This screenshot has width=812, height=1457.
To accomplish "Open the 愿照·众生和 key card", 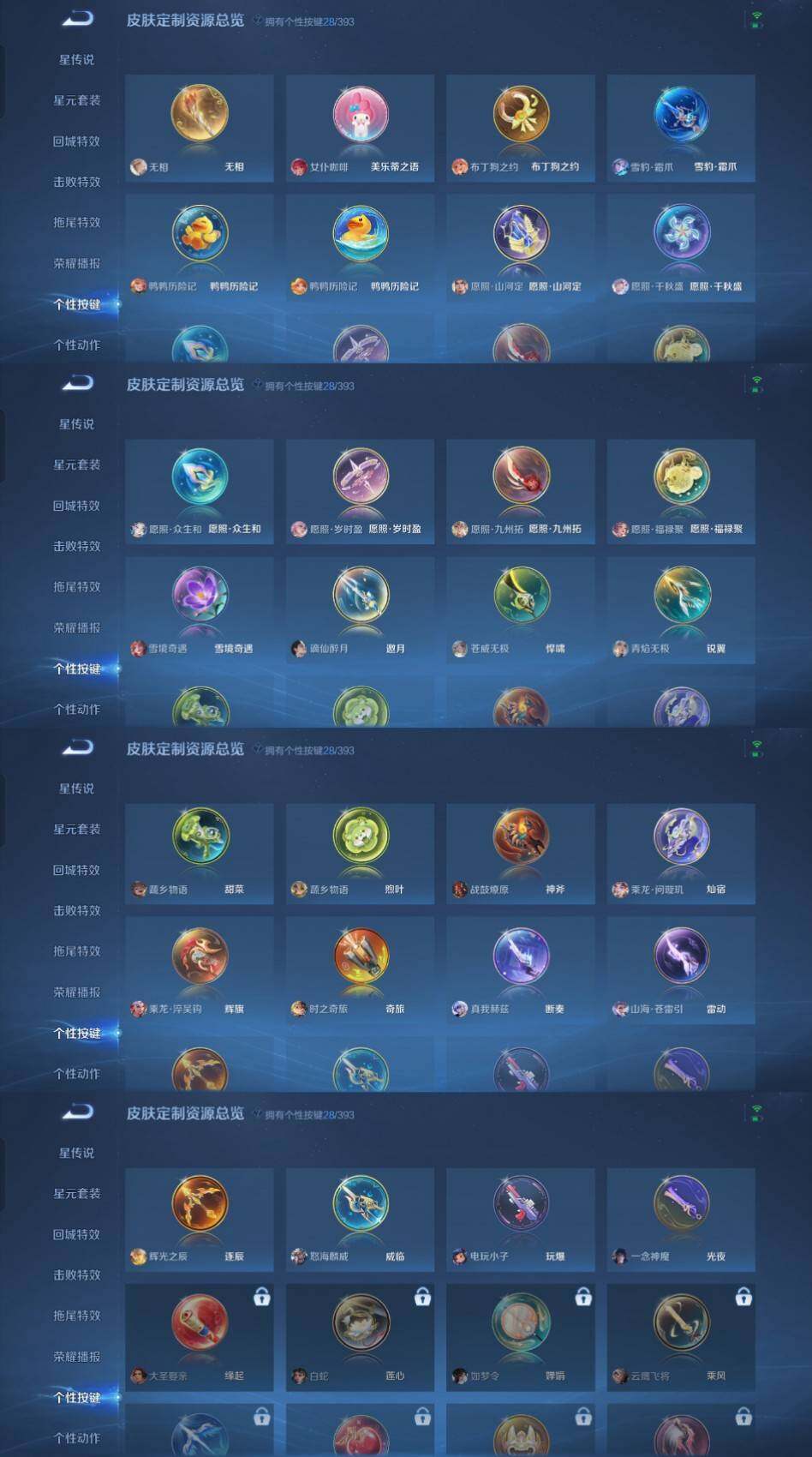I will (200, 491).
